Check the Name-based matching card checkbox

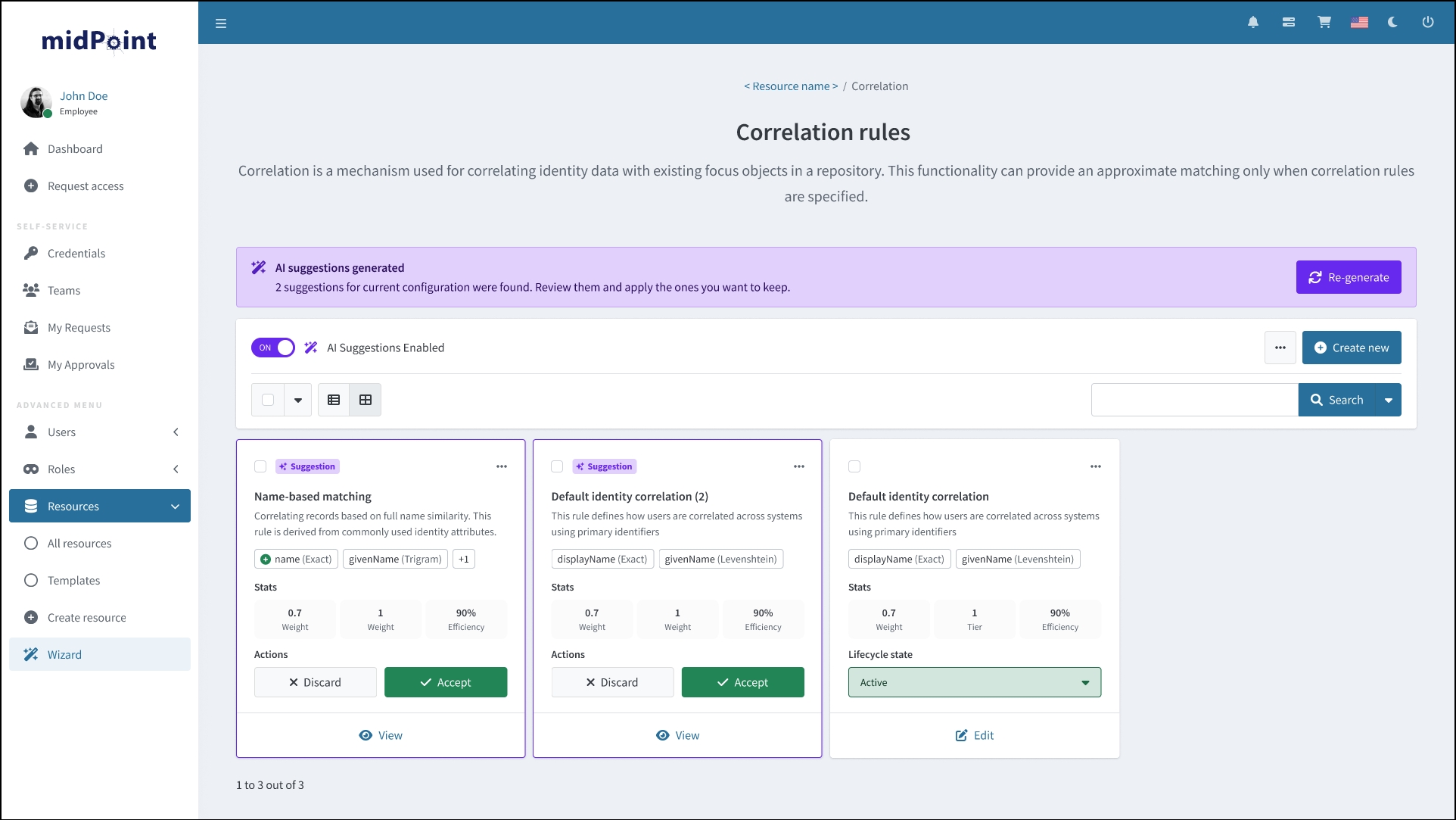click(x=260, y=466)
